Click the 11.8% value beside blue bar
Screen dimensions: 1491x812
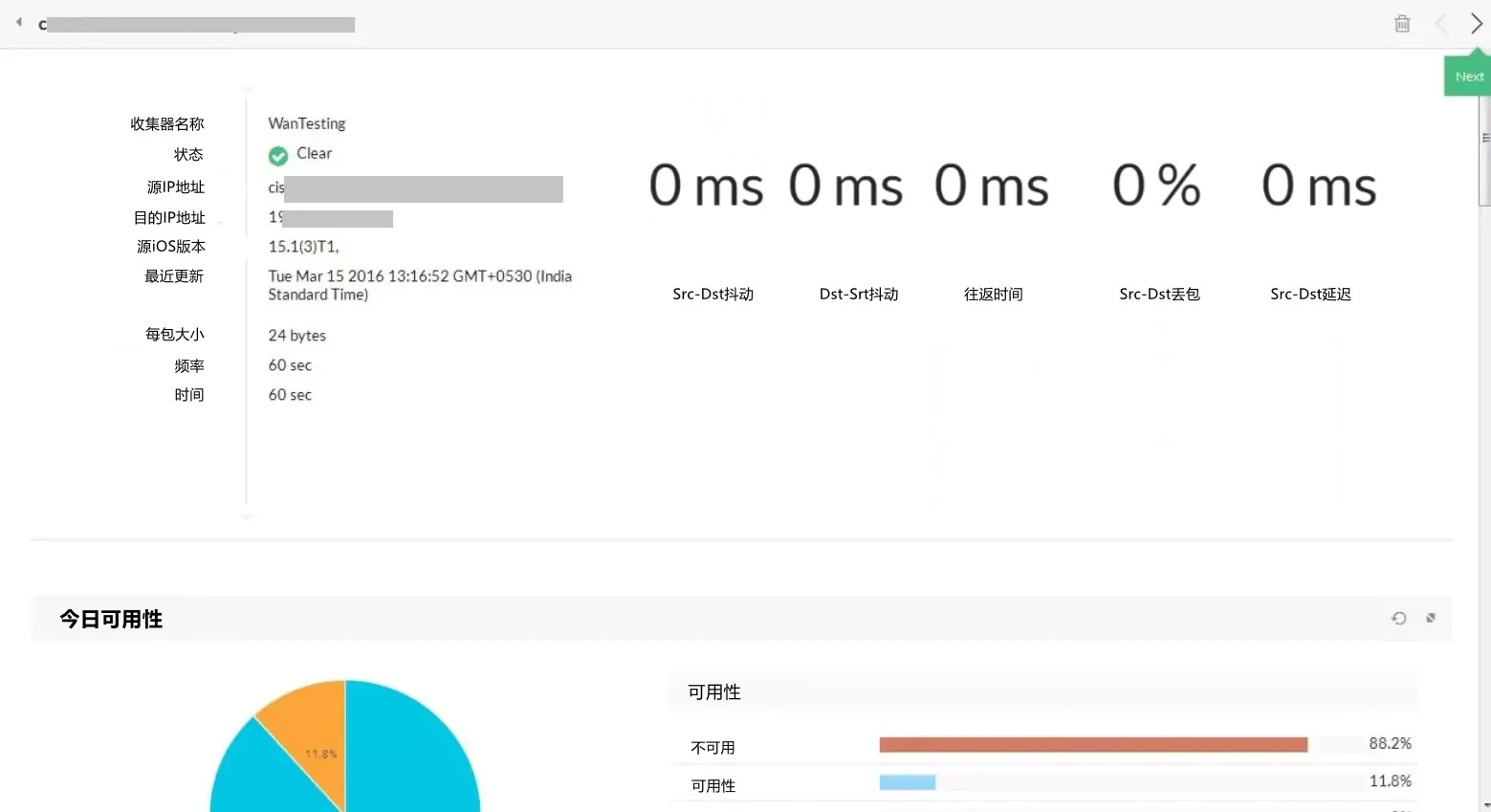1390,781
